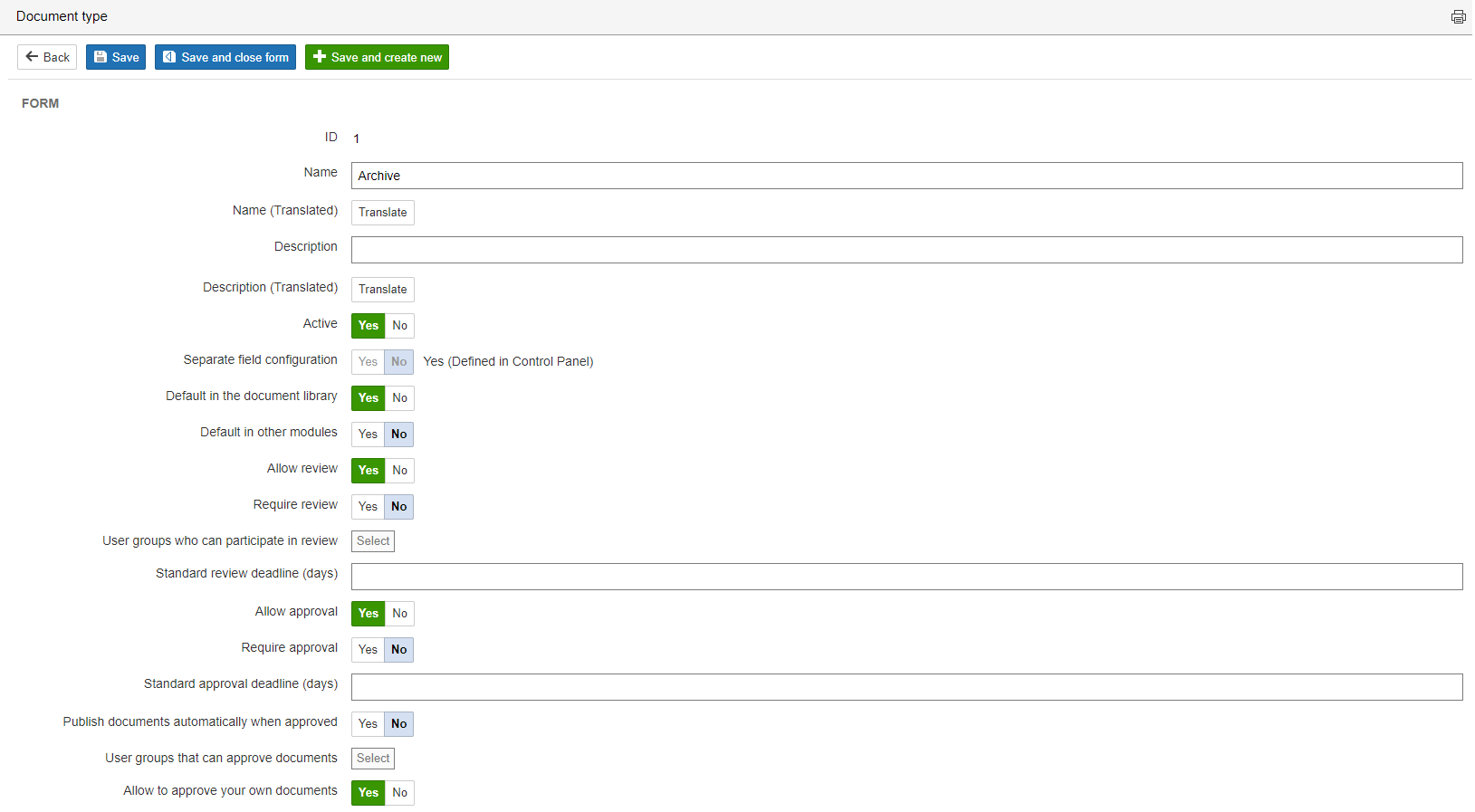Click Save and create new
Viewport: 1475px width, 812px height.
pyautogui.click(x=377, y=57)
